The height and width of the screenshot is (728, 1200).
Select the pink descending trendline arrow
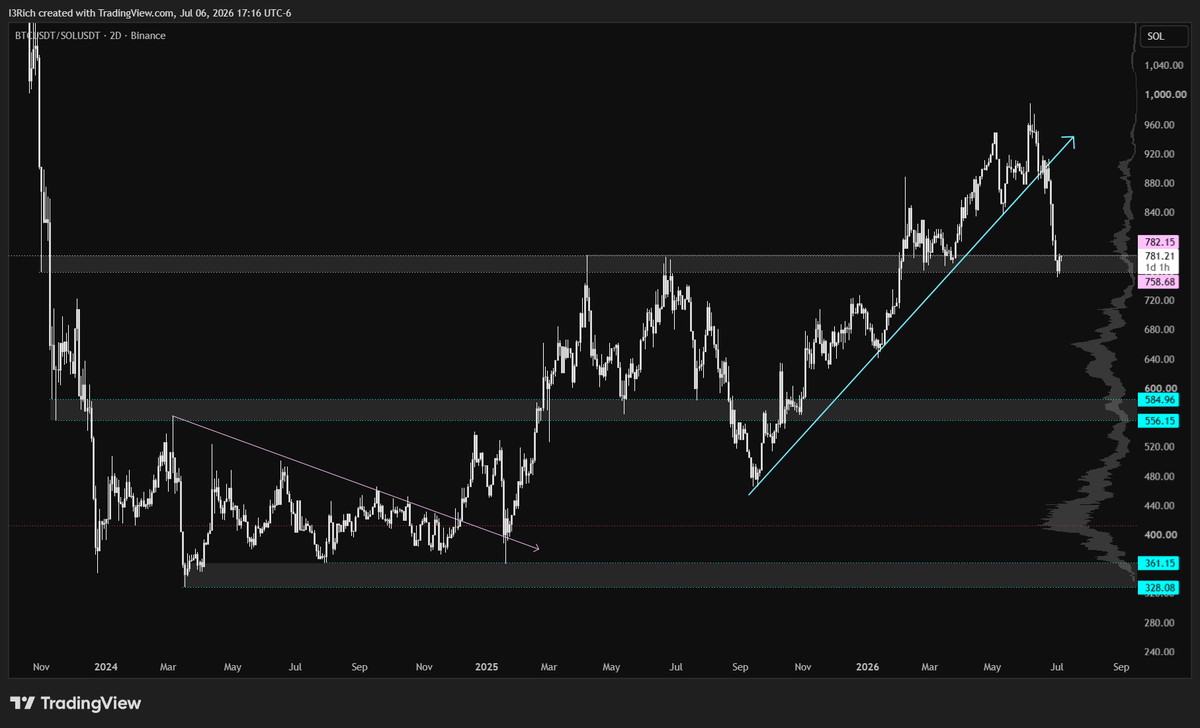click(356, 482)
